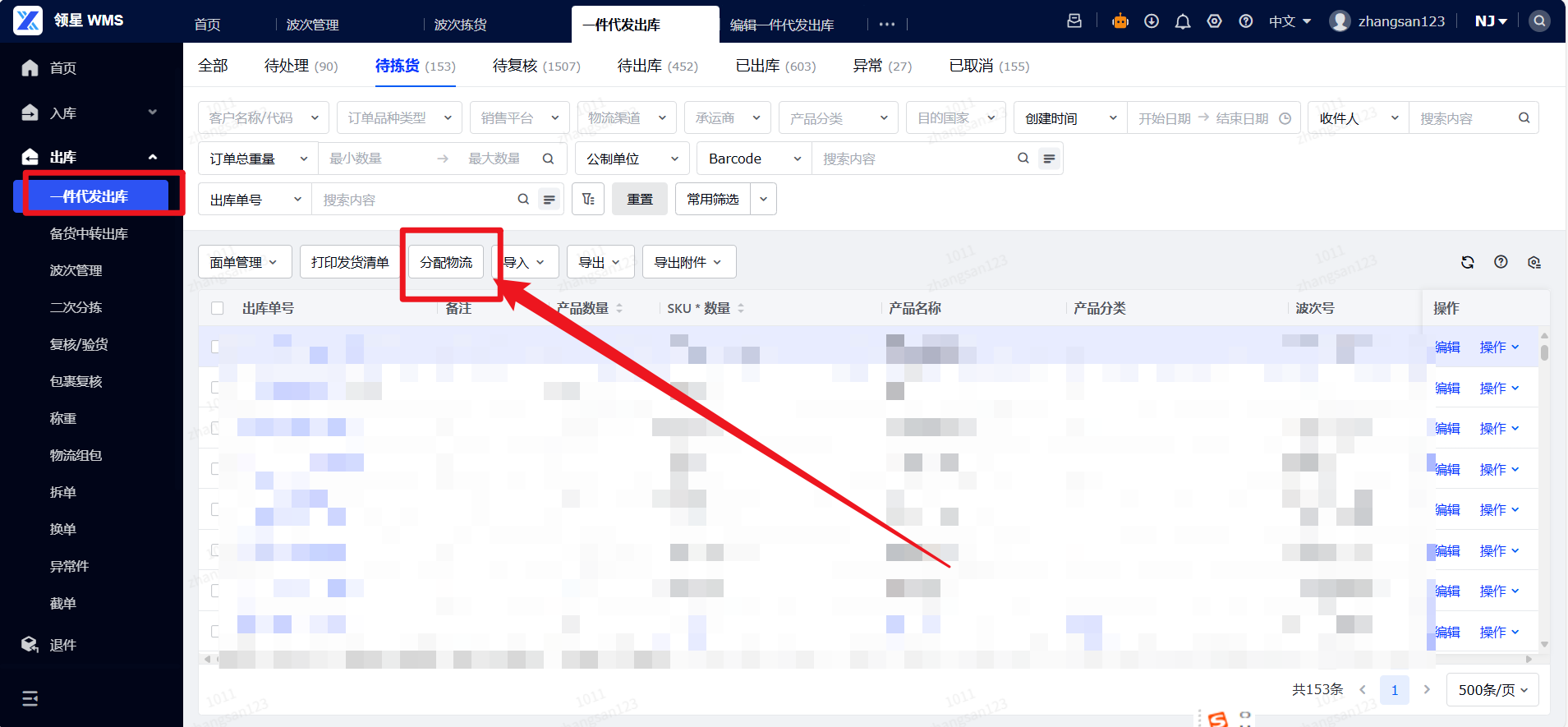Switch to the 待复核 (1507) tab
Screen dimensions: 1568x727
click(x=536, y=66)
